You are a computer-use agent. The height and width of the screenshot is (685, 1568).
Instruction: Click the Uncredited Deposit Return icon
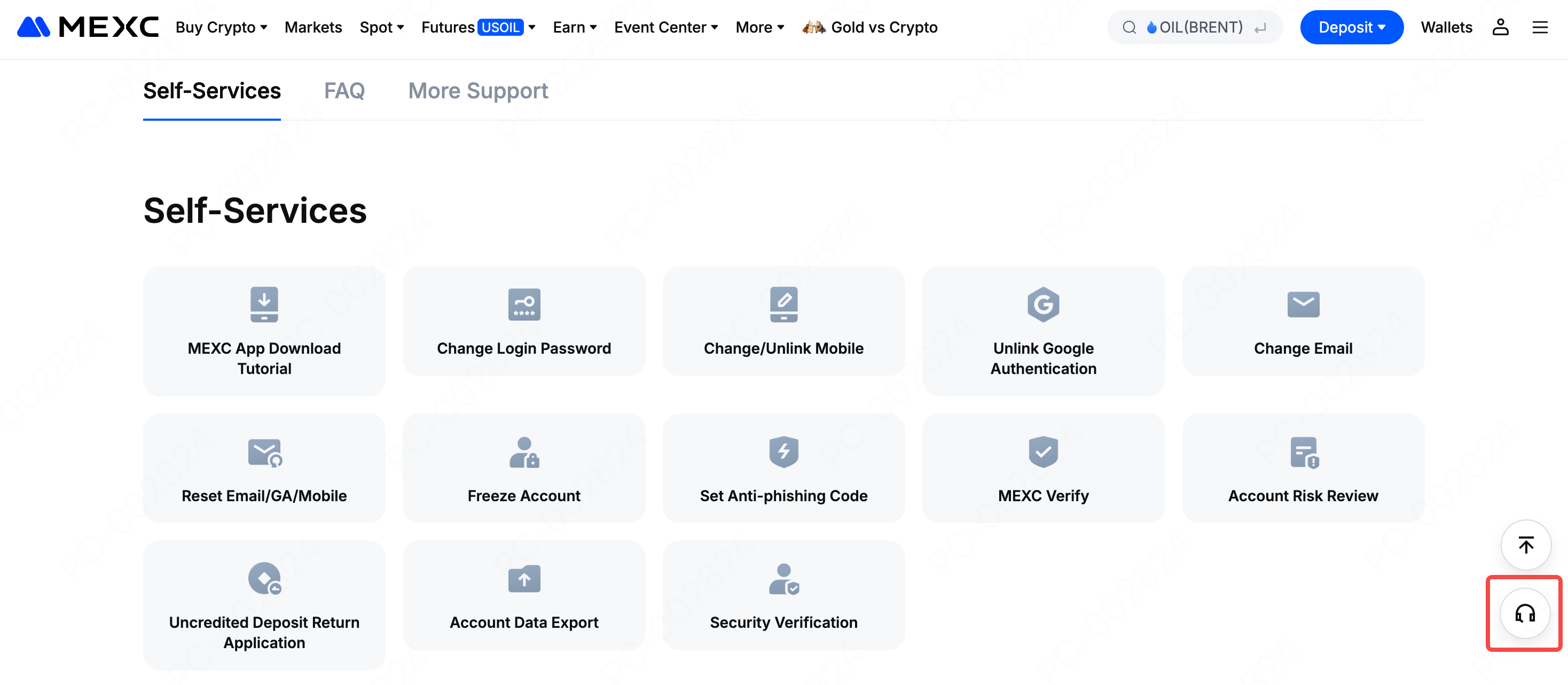click(x=265, y=579)
